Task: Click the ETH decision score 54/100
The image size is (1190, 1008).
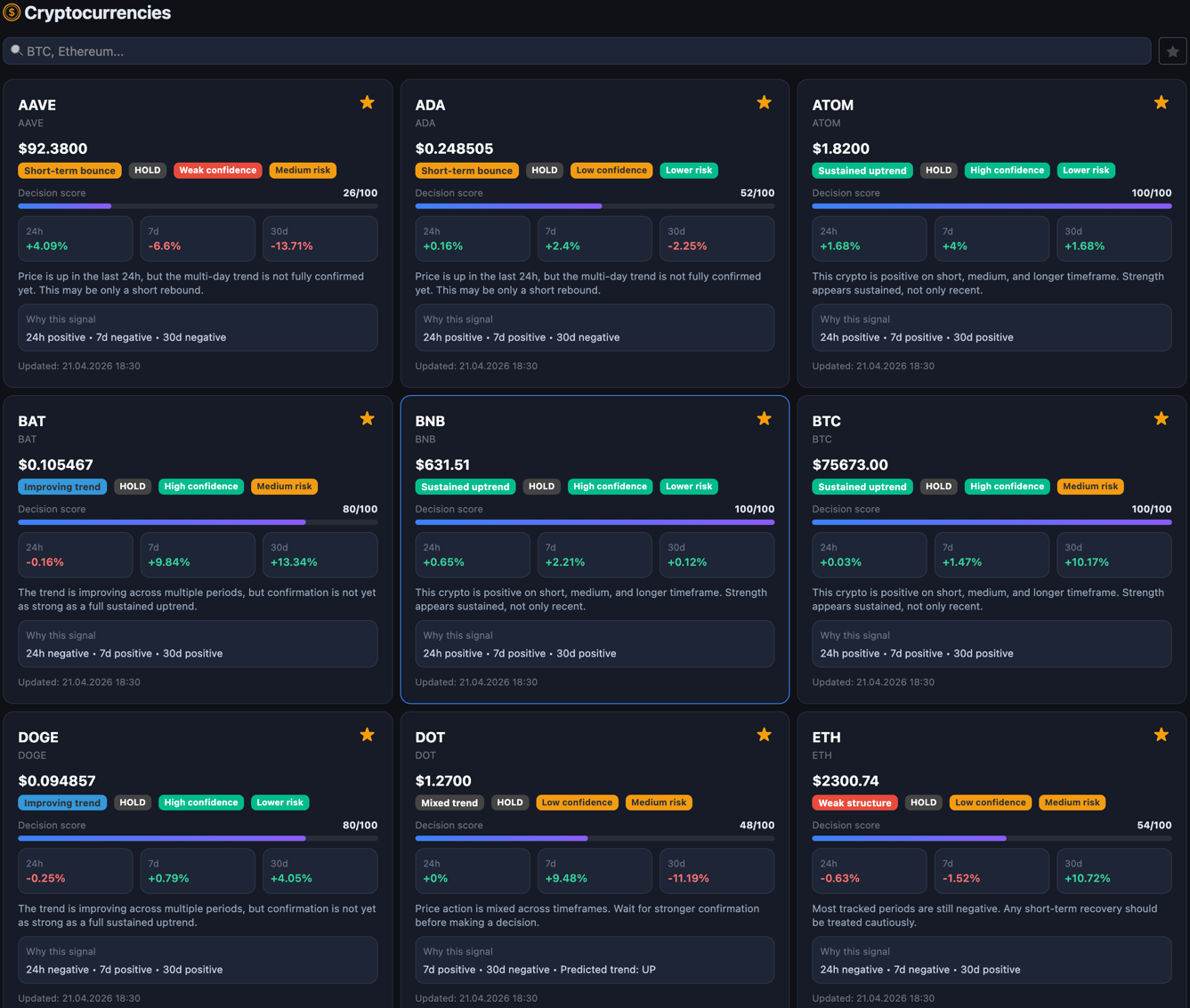Action: (x=1154, y=826)
